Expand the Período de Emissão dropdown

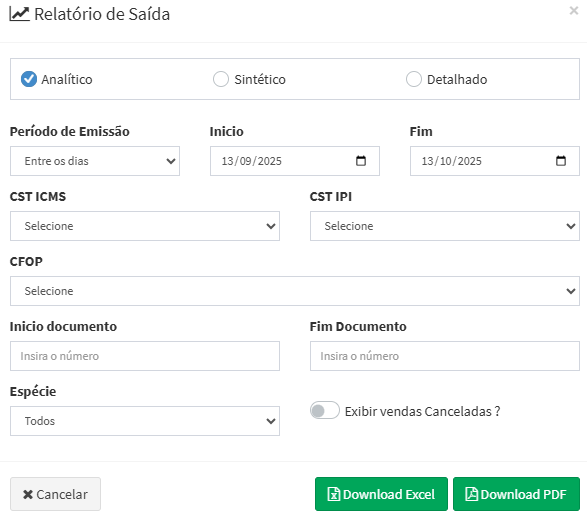95,161
